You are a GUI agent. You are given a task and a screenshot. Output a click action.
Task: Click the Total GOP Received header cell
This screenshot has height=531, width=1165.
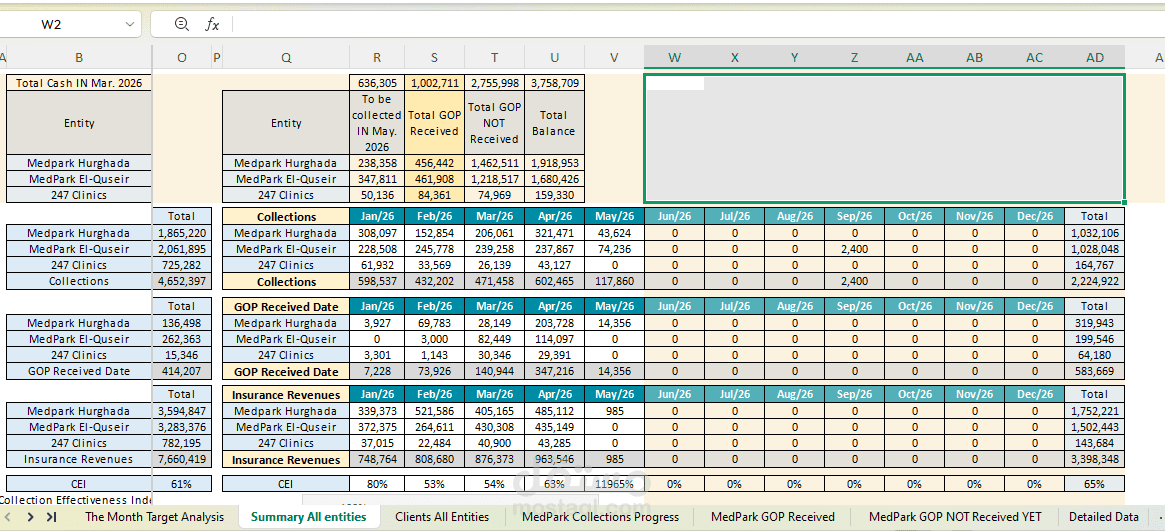435,123
